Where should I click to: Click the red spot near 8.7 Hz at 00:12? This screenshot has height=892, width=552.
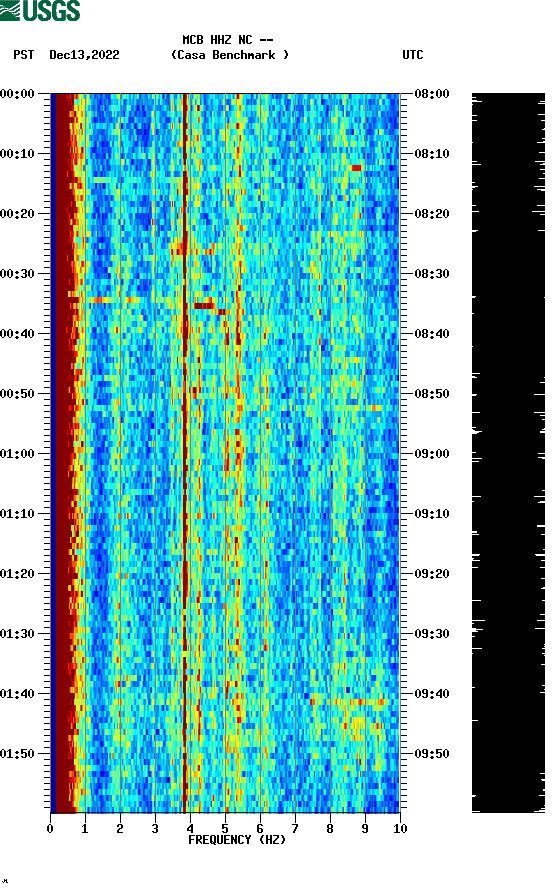pos(356,168)
